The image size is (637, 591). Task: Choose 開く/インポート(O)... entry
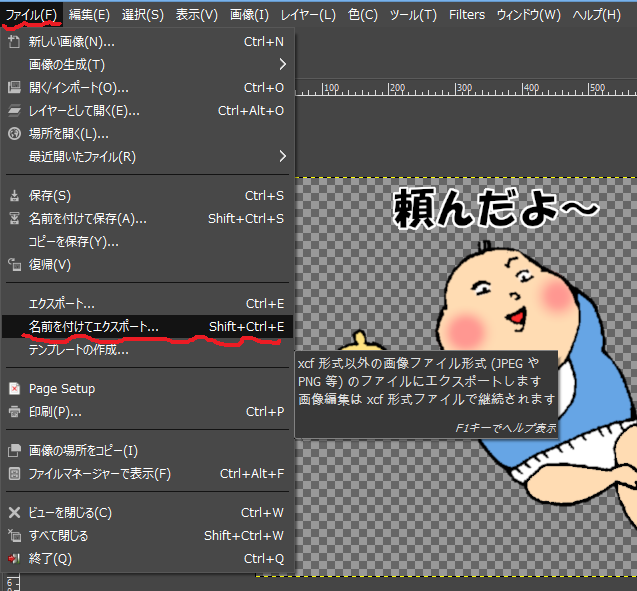(x=147, y=87)
